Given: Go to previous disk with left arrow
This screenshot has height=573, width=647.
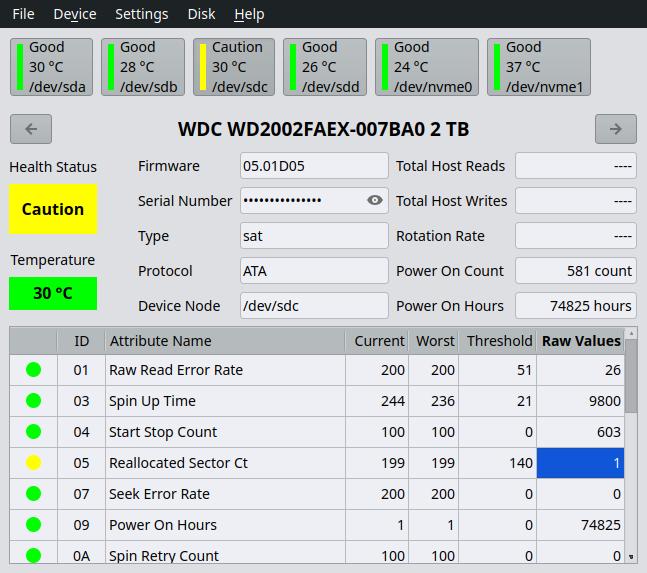Looking at the screenshot, I should (31, 129).
